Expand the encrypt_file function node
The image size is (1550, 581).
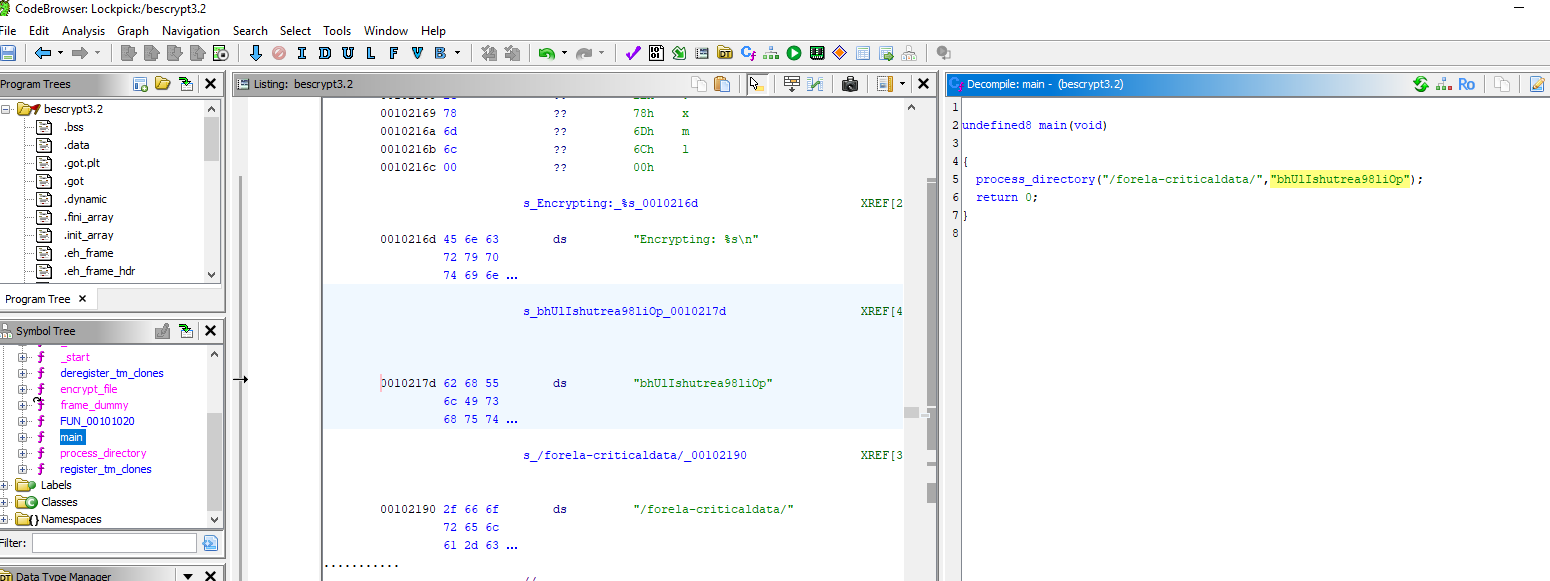[x=23, y=389]
